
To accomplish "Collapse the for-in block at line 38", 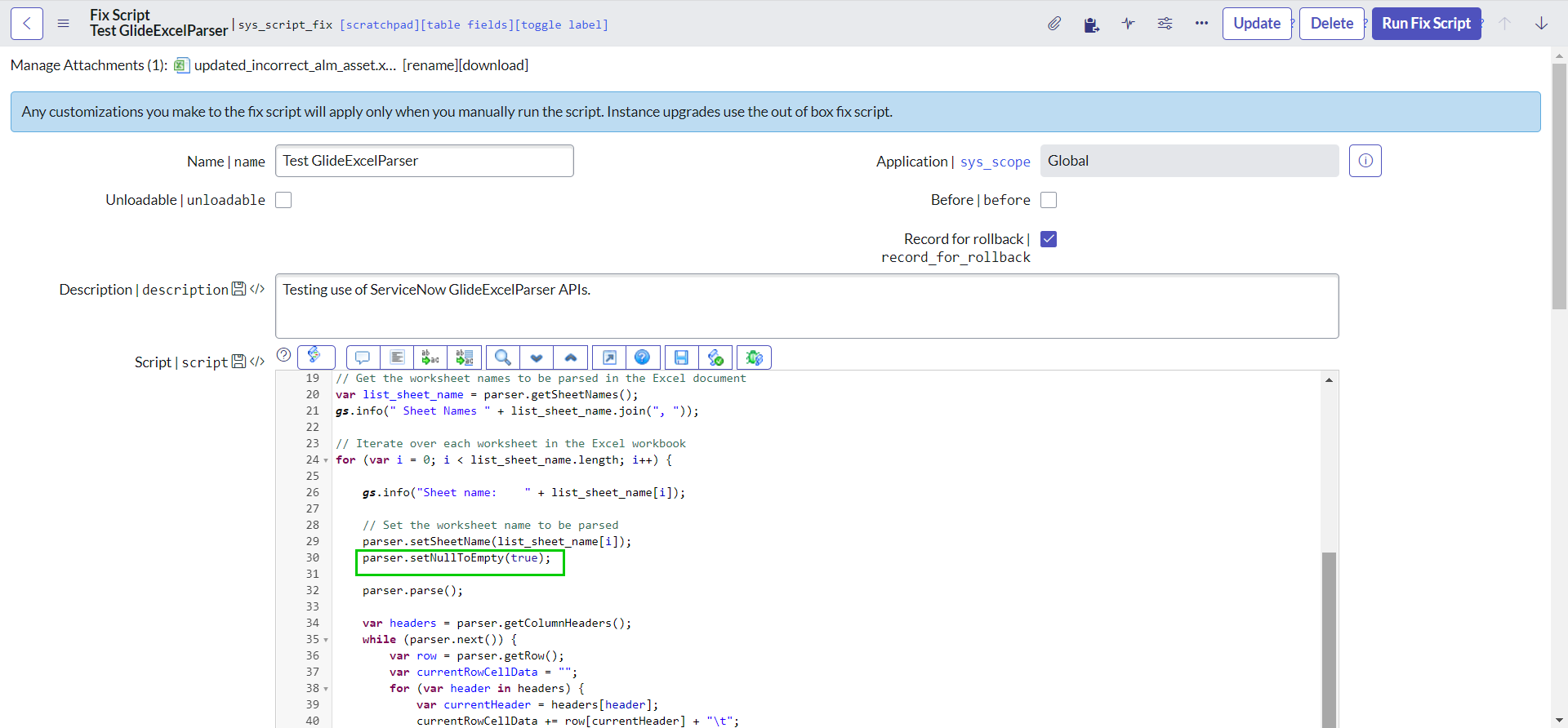I will pyautogui.click(x=326, y=689).
